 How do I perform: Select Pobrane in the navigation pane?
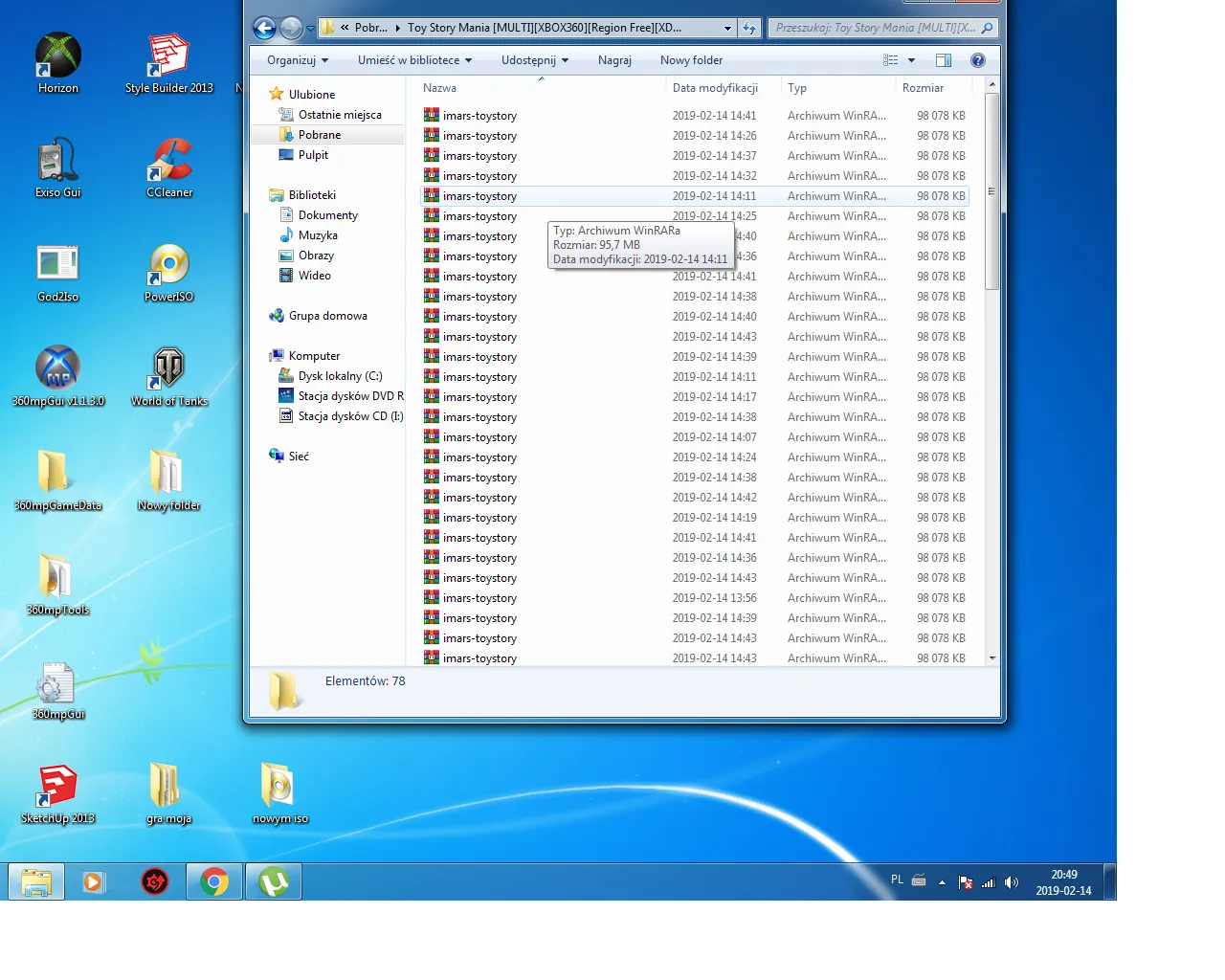coord(320,135)
